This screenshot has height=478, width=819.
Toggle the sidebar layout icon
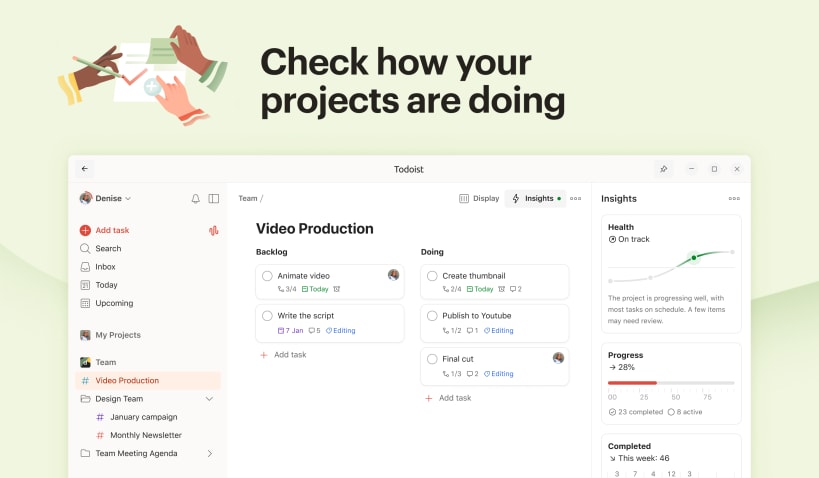[214, 199]
